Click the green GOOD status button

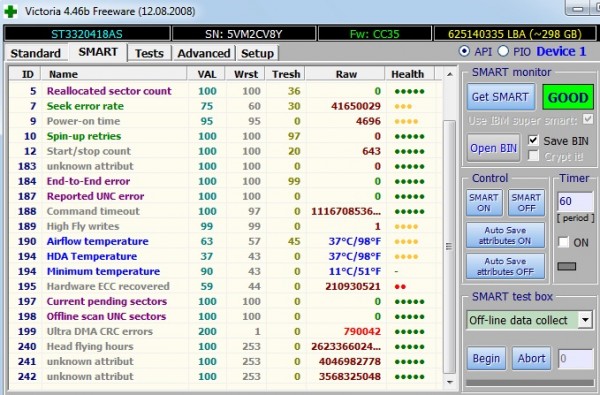tap(568, 98)
